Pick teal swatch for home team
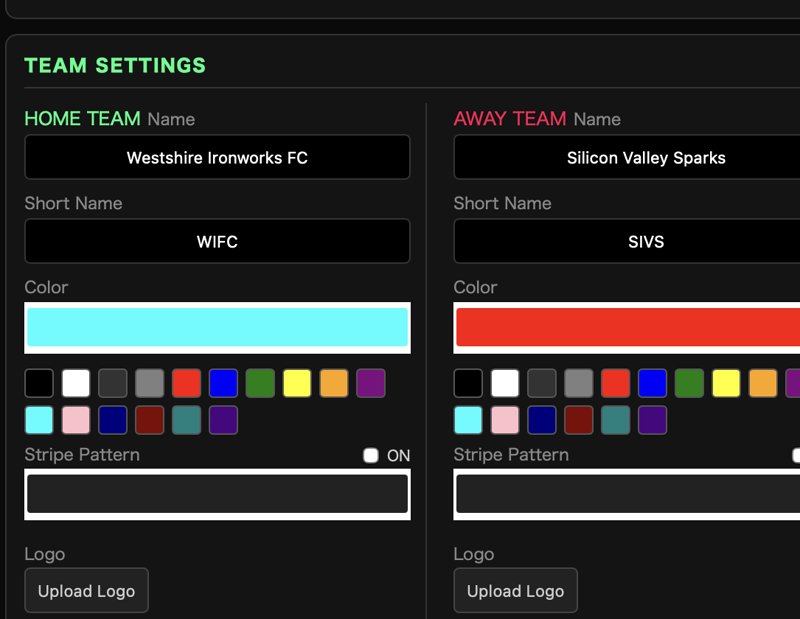This screenshot has width=800, height=619. (187, 420)
